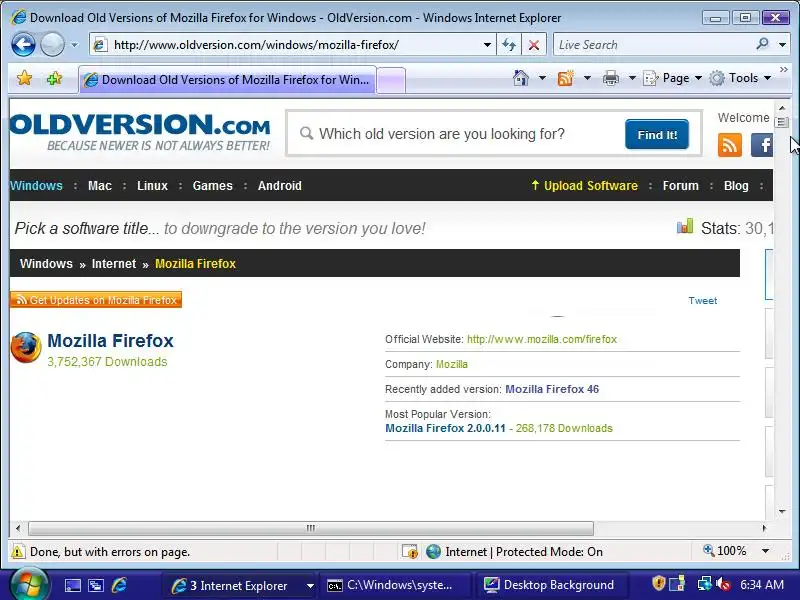The width and height of the screenshot is (800, 600).
Task: Click the Mozilla Firefox breadcrumb link
Action: 195,264
